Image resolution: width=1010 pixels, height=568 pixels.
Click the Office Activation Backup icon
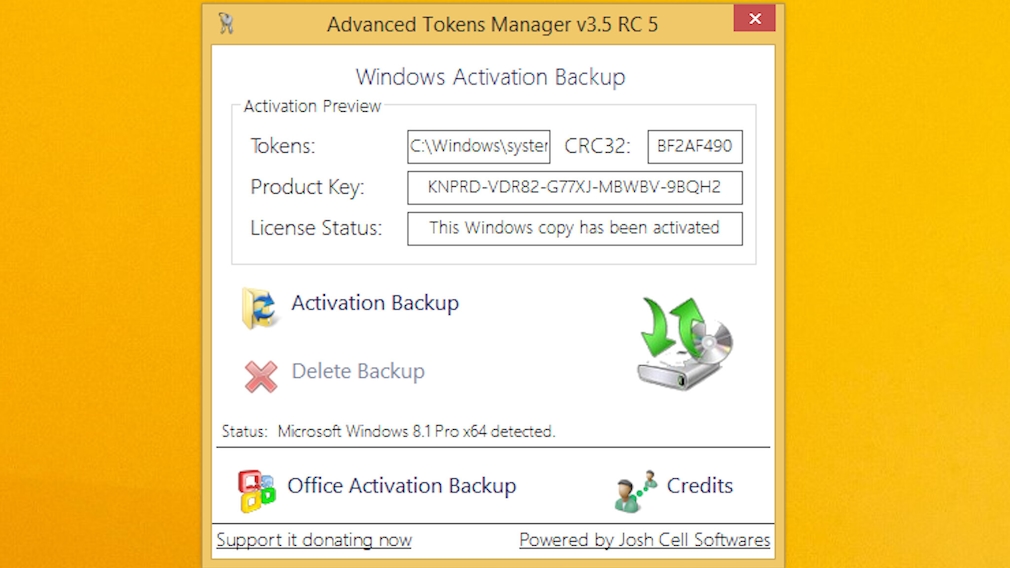point(256,491)
